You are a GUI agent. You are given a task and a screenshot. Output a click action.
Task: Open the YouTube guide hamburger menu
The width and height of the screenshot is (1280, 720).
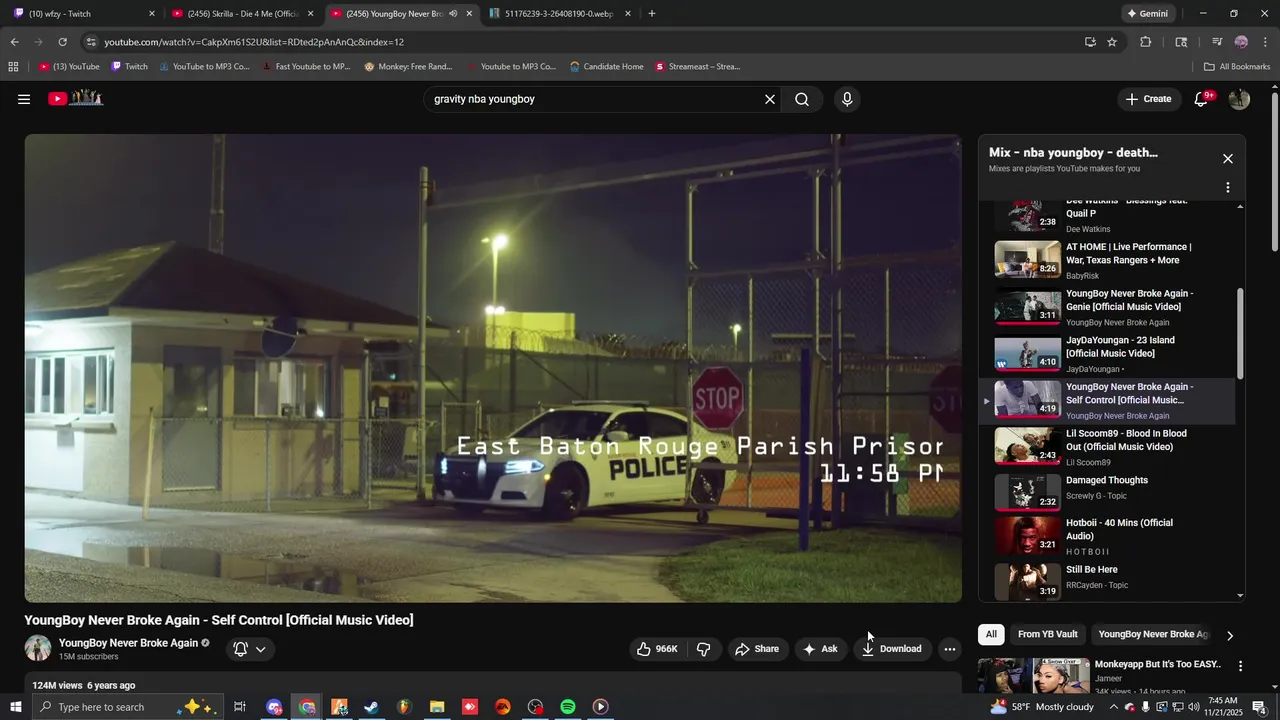pos(24,99)
